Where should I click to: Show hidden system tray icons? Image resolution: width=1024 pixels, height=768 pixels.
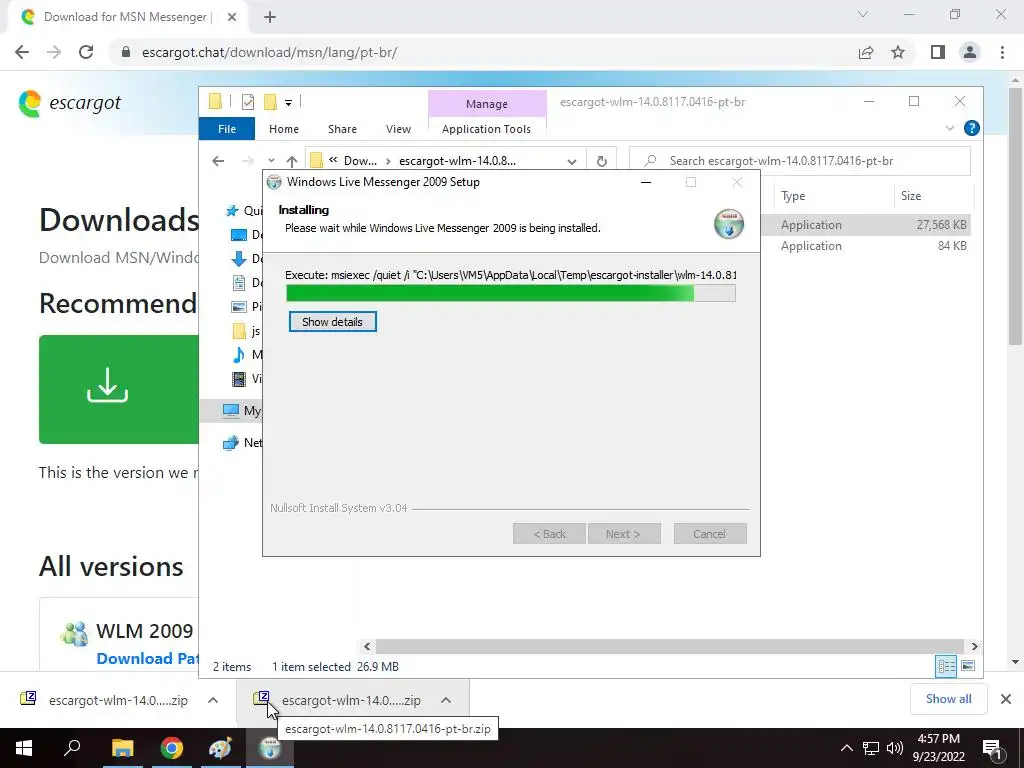(x=846, y=748)
